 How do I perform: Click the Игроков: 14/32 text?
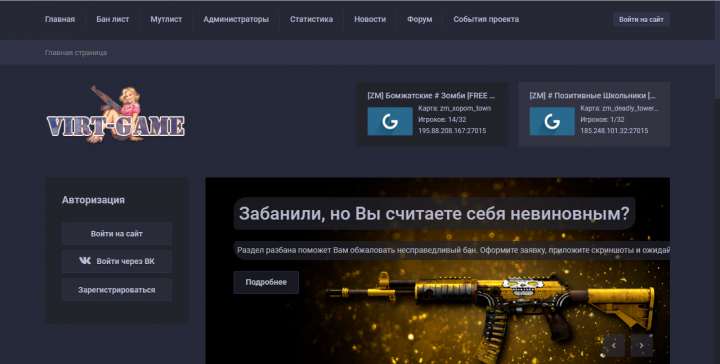click(442, 120)
